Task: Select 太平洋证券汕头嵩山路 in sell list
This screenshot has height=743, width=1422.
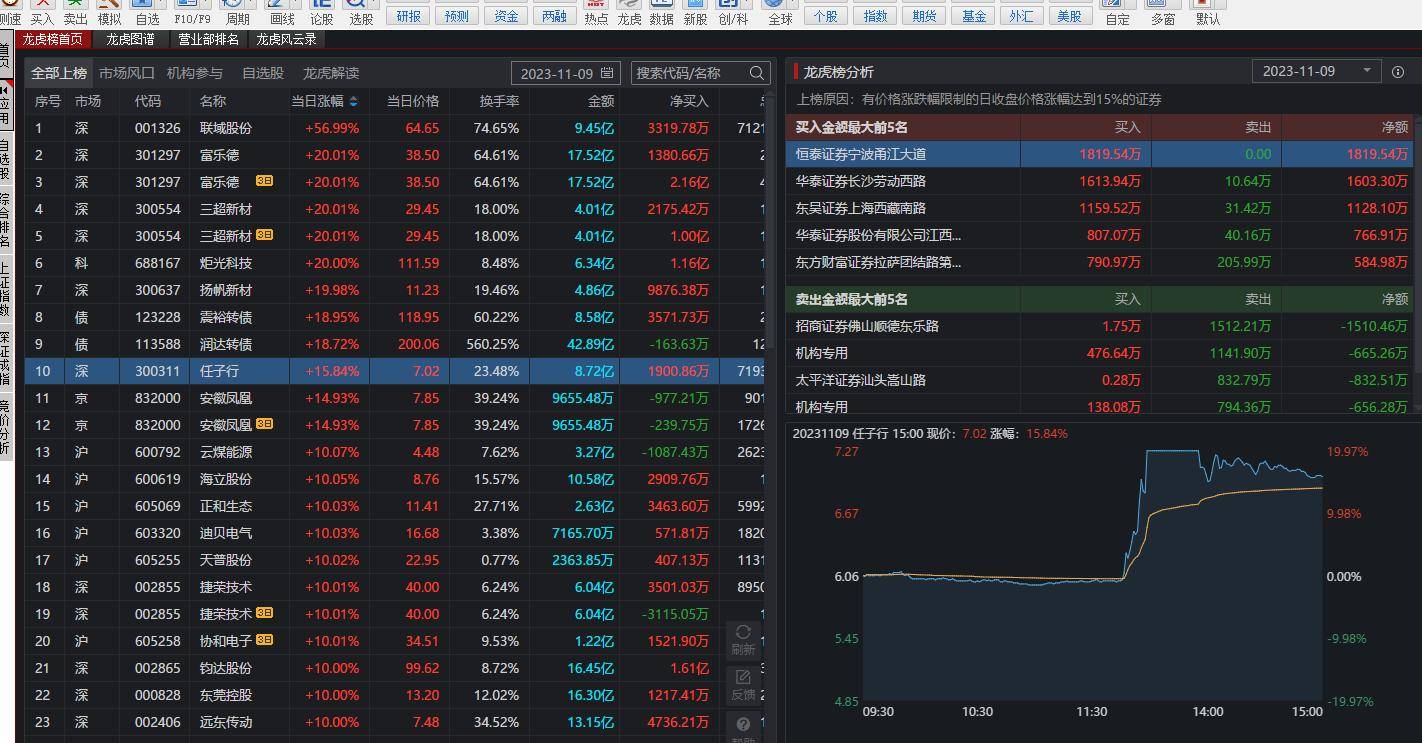Action: tap(1099, 380)
